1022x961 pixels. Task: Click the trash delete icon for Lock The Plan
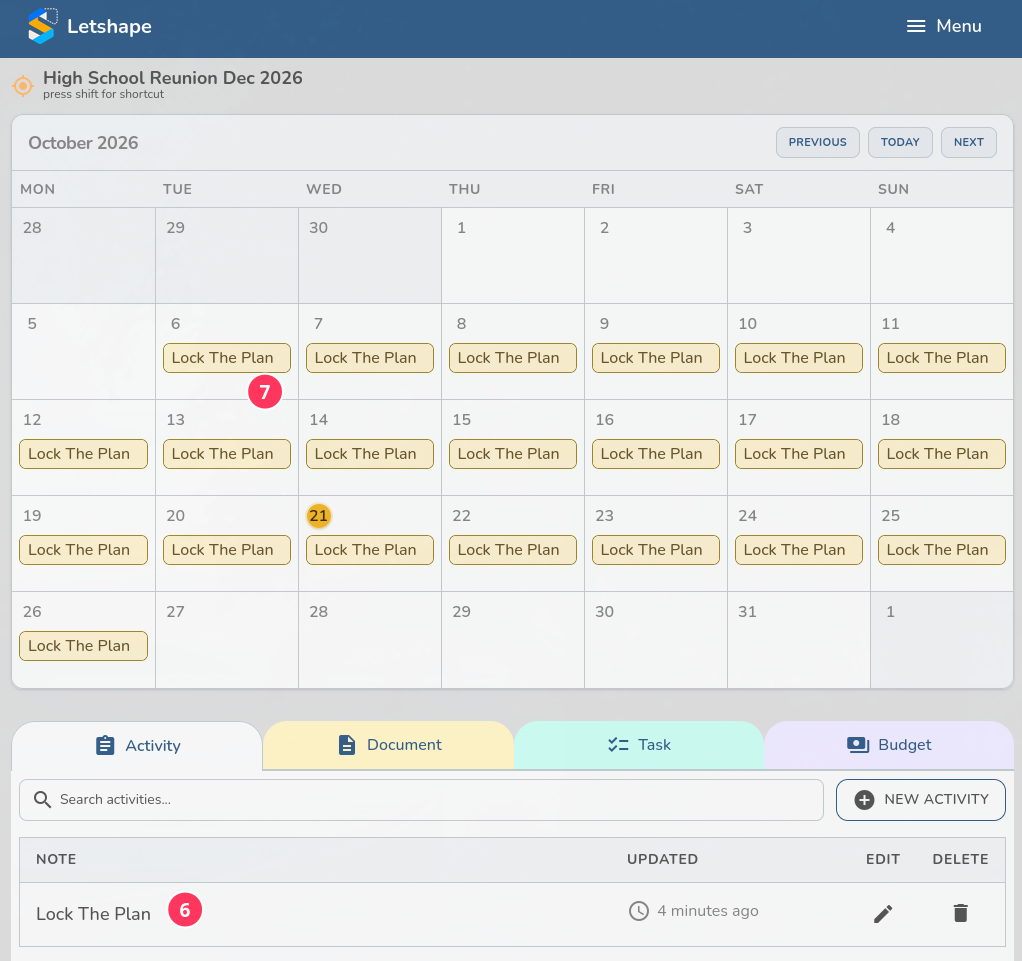[960, 913]
